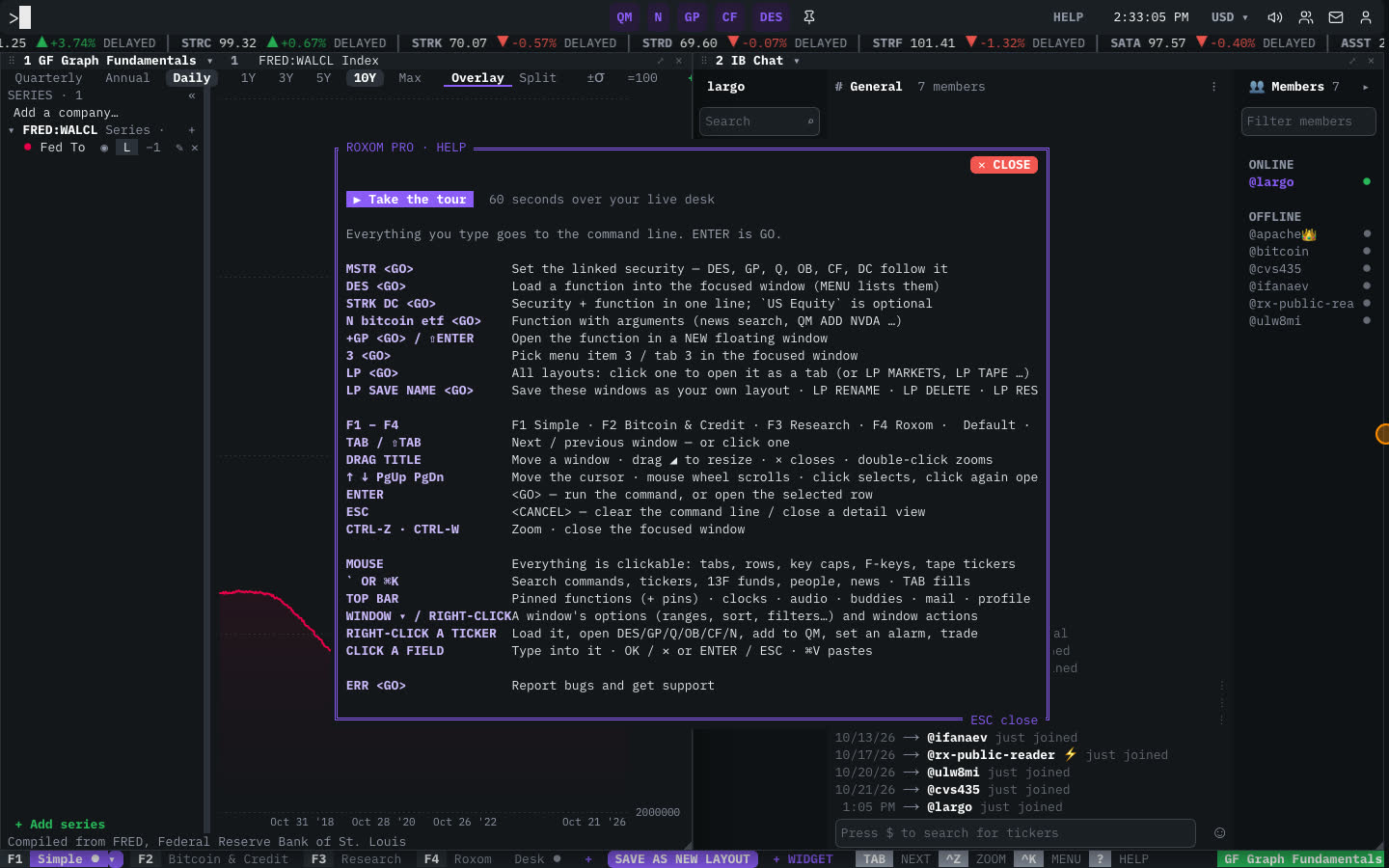This screenshot has width=1389, height=868.
Task: Open the buddies icon in the top bar
Action: point(1306,17)
